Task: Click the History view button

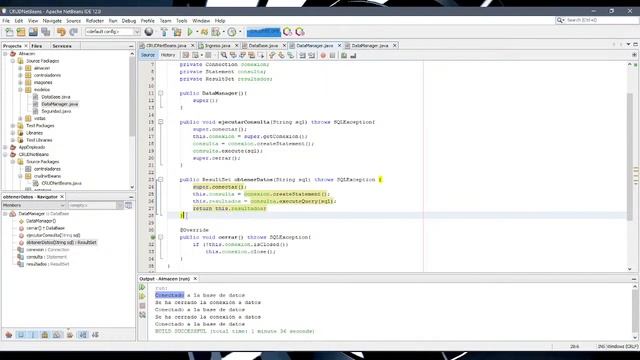Action: point(168,55)
